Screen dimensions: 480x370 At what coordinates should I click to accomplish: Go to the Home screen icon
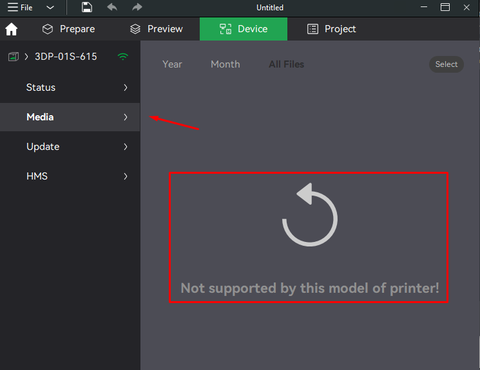(x=11, y=29)
